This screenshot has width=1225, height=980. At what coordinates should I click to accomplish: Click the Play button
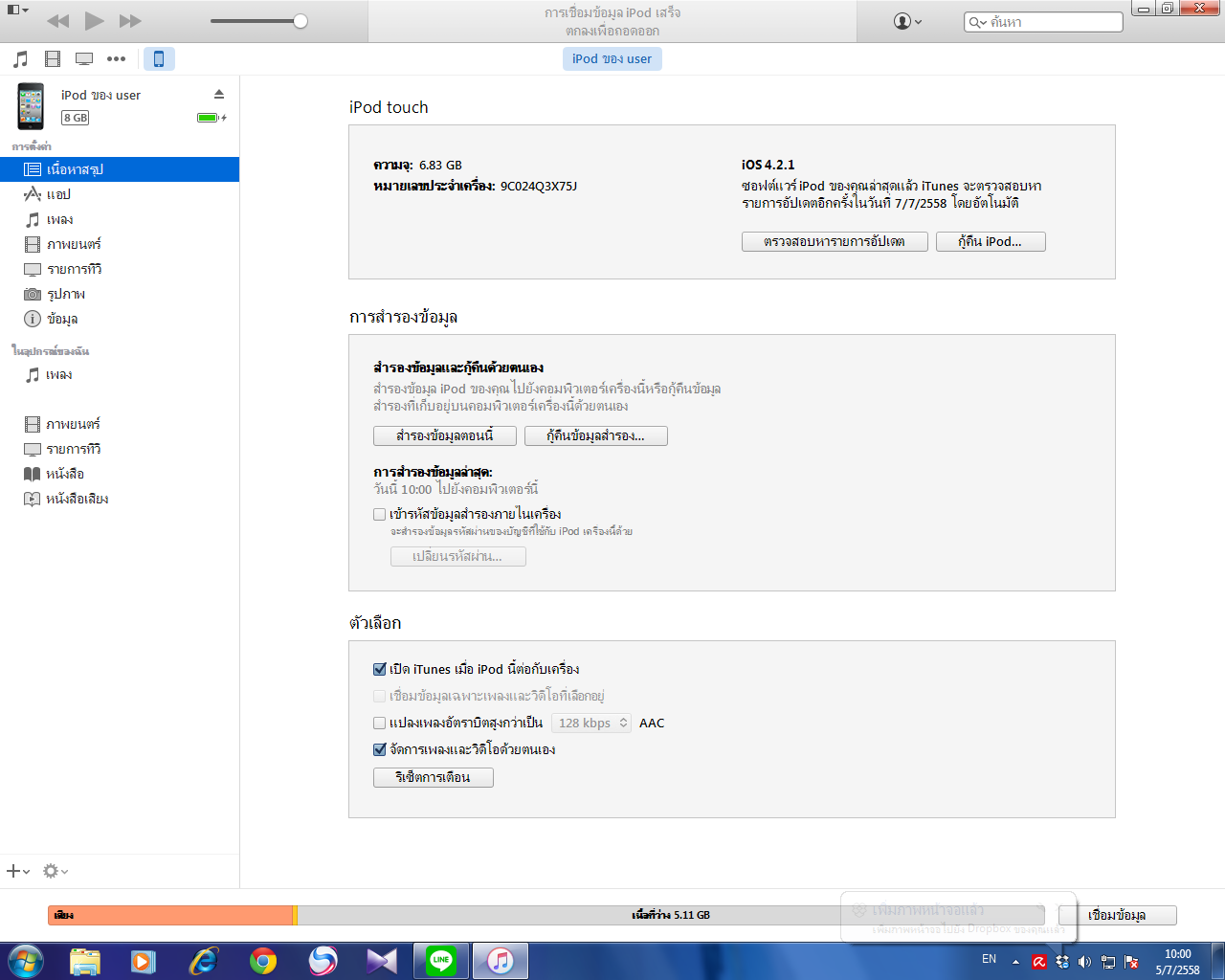click(94, 21)
